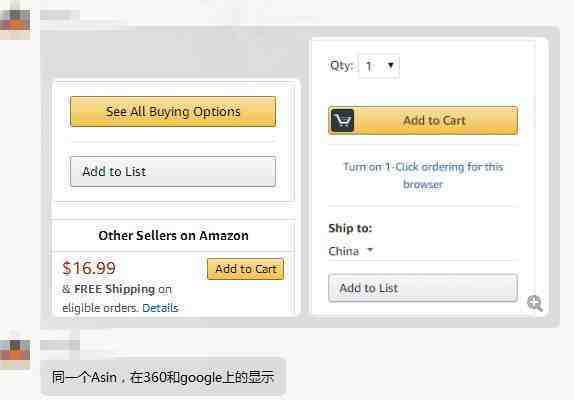574x400 pixels.
Task: Turn on 1-Click ordering link
Action: [x=423, y=176]
